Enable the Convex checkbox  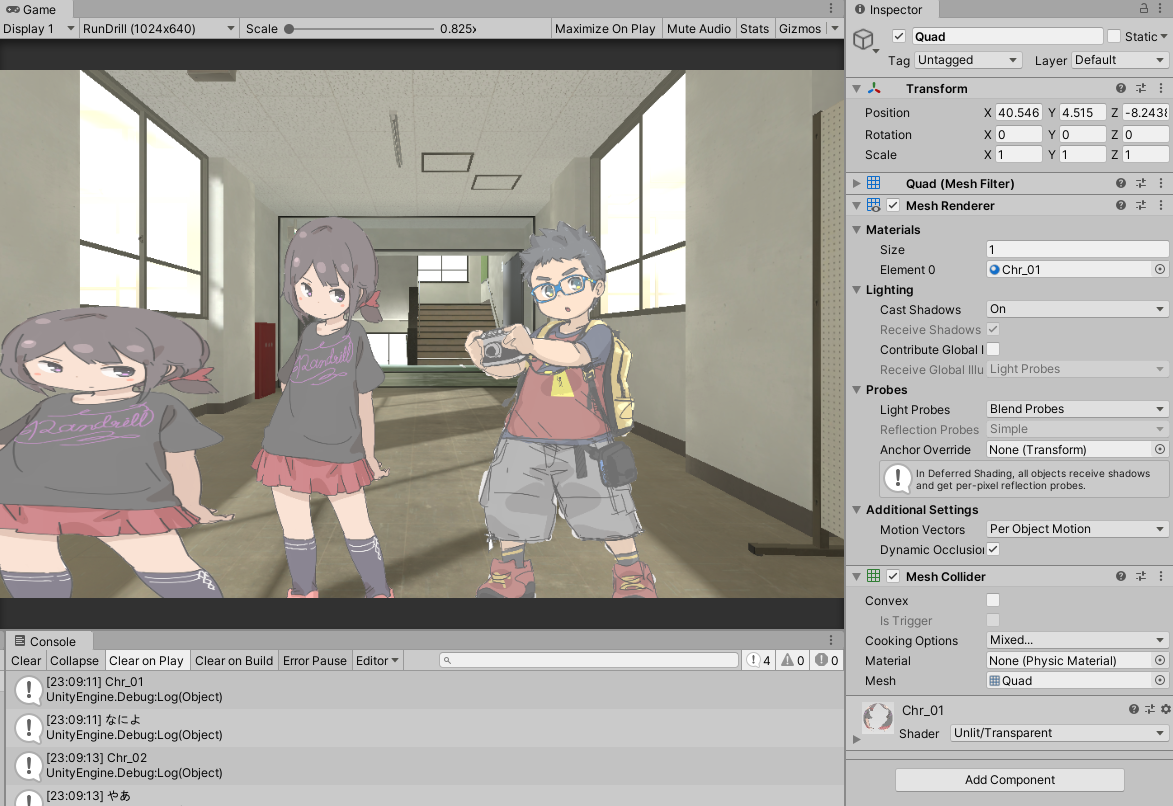[x=993, y=600]
